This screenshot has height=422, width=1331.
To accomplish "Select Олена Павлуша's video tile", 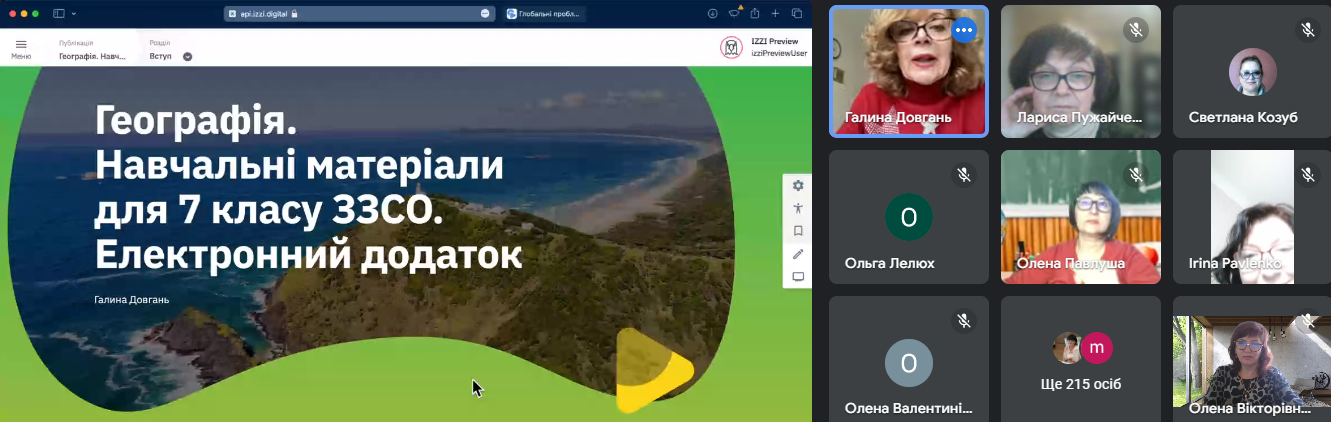I will 1081,215.
